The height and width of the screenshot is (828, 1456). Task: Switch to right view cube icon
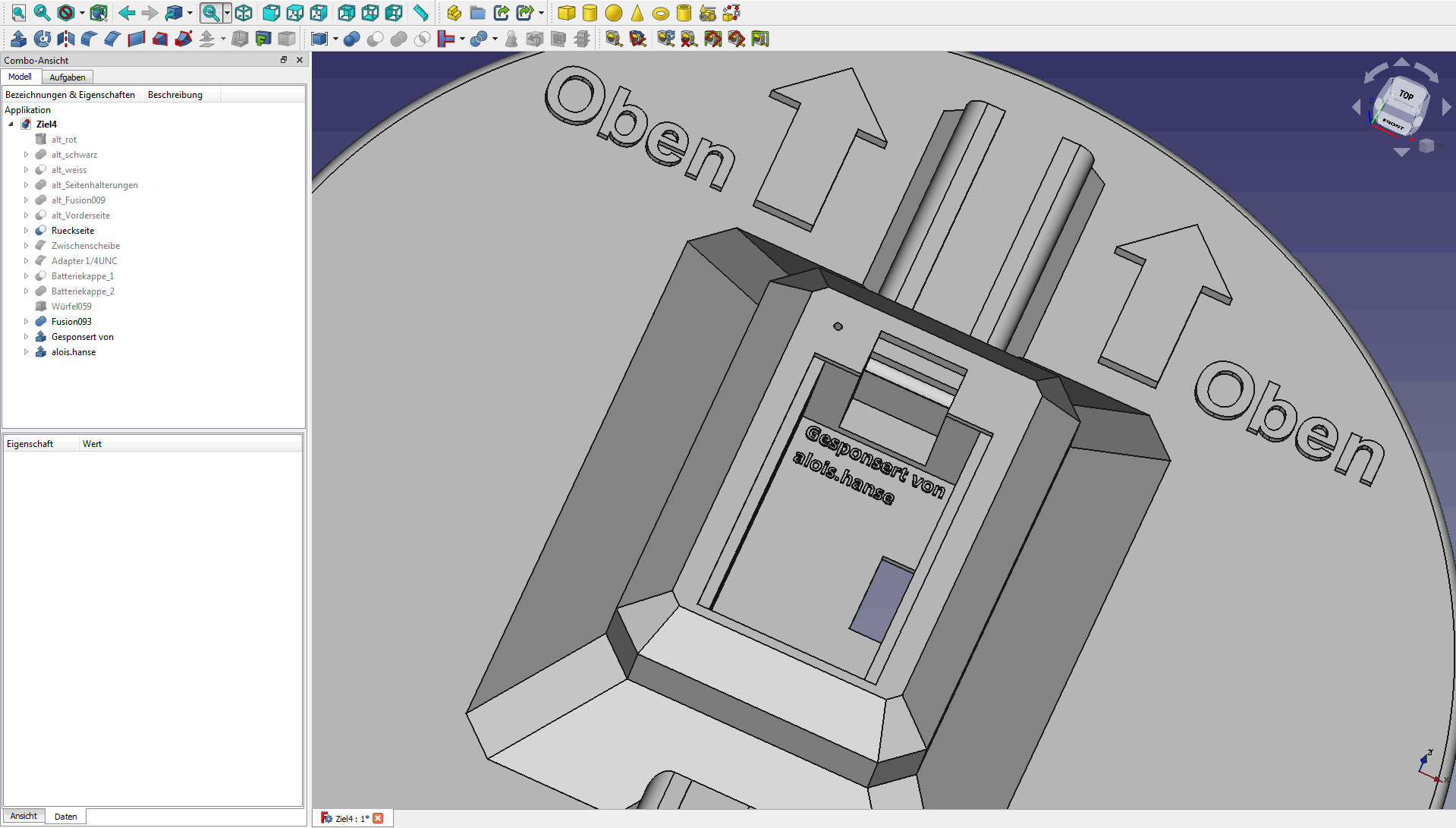click(x=319, y=13)
